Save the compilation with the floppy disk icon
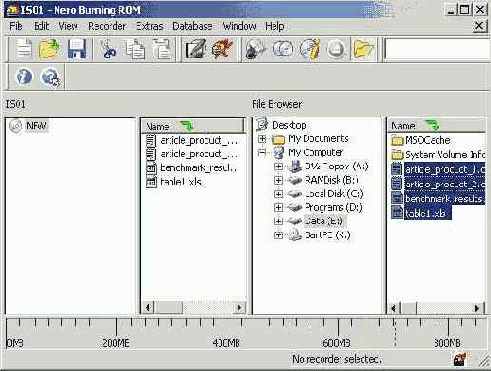The height and width of the screenshot is (371, 491). pyautogui.click(x=77, y=49)
